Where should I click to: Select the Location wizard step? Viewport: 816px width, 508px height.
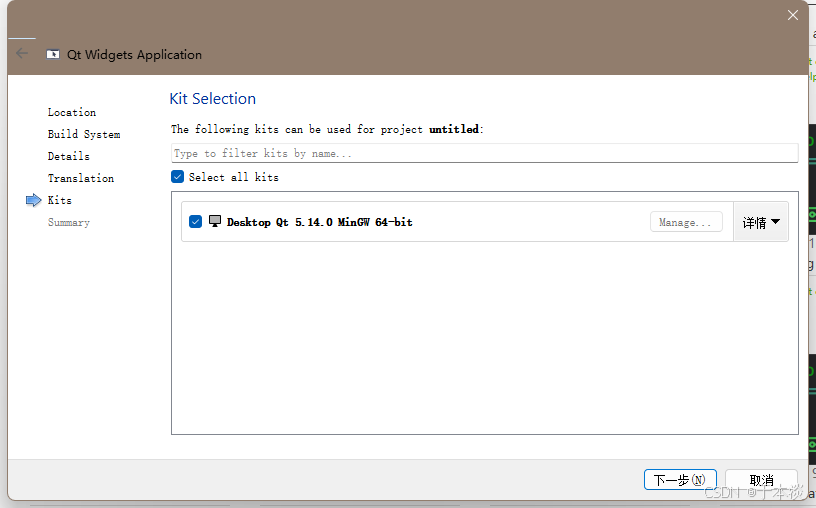[x=72, y=112]
